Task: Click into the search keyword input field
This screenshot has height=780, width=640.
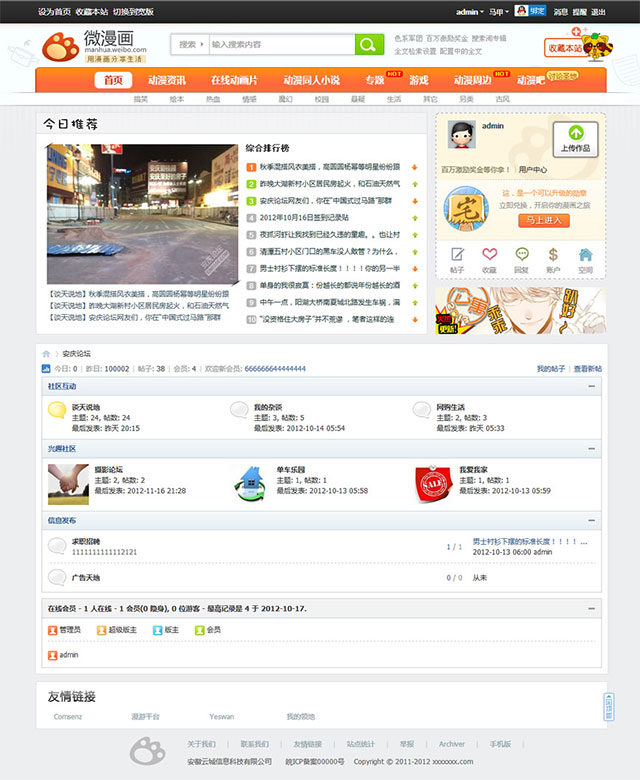Action: (x=280, y=45)
